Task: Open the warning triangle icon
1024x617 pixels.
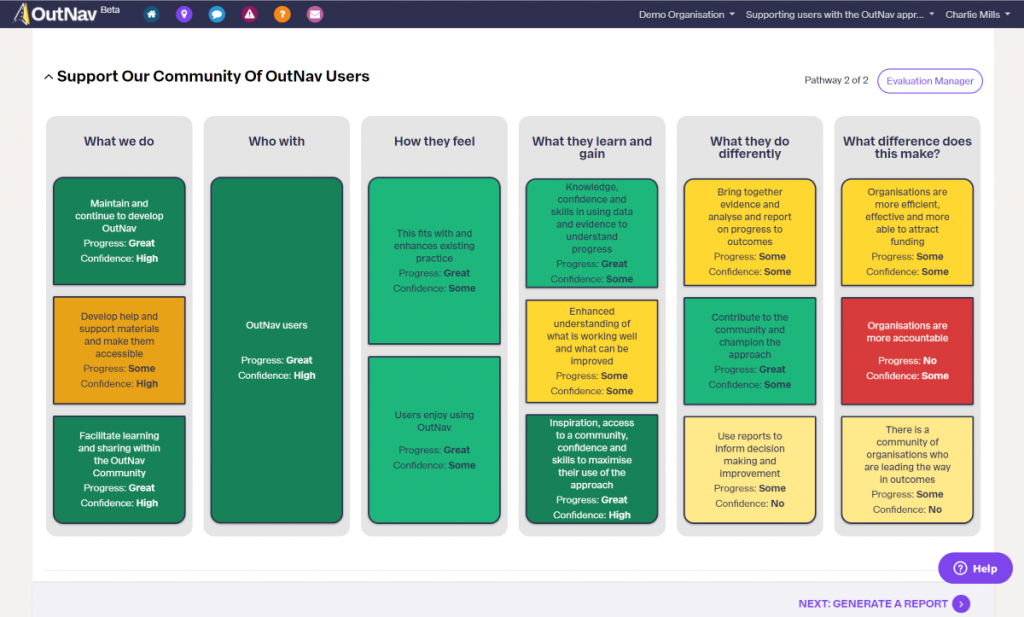Action: [249, 14]
